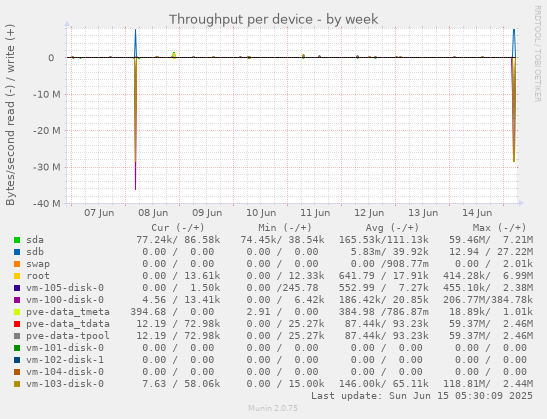The height and width of the screenshot is (419, 547).
Task: Click sda max value 59.46M/ 7.21M
Action: point(491,240)
